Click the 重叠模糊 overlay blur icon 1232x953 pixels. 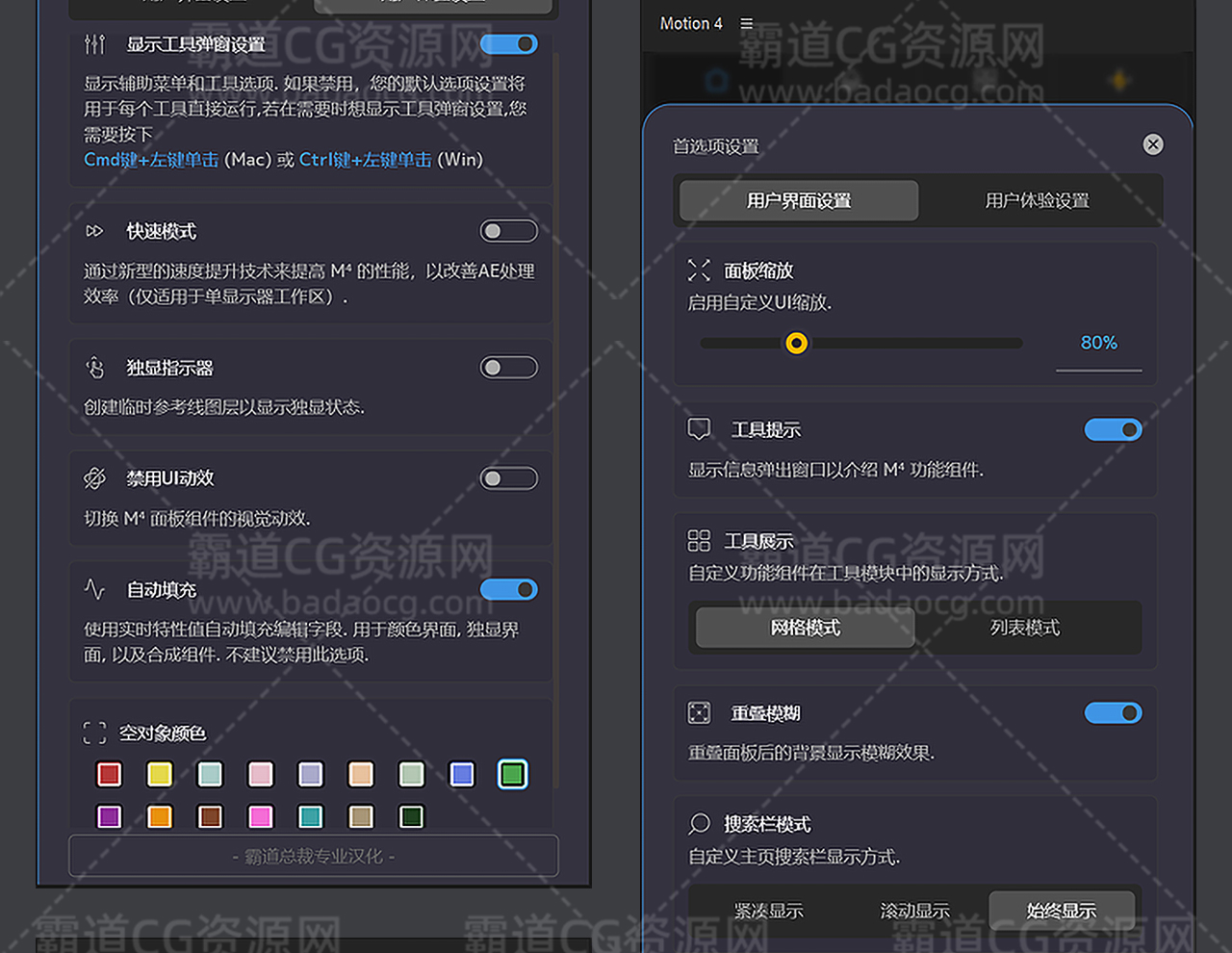click(699, 713)
